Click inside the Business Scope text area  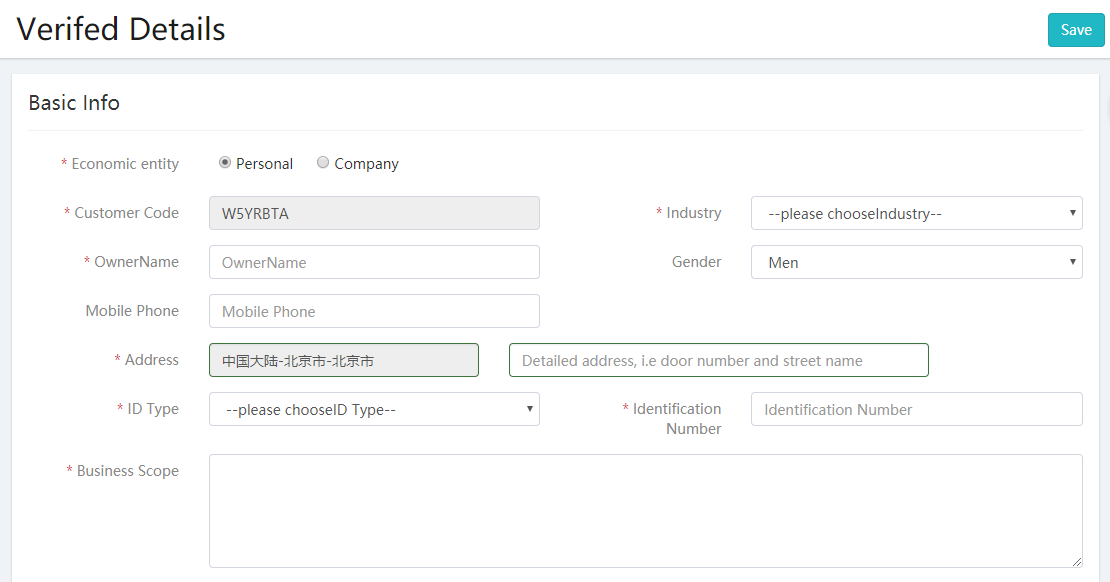pyautogui.click(x=645, y=510)
